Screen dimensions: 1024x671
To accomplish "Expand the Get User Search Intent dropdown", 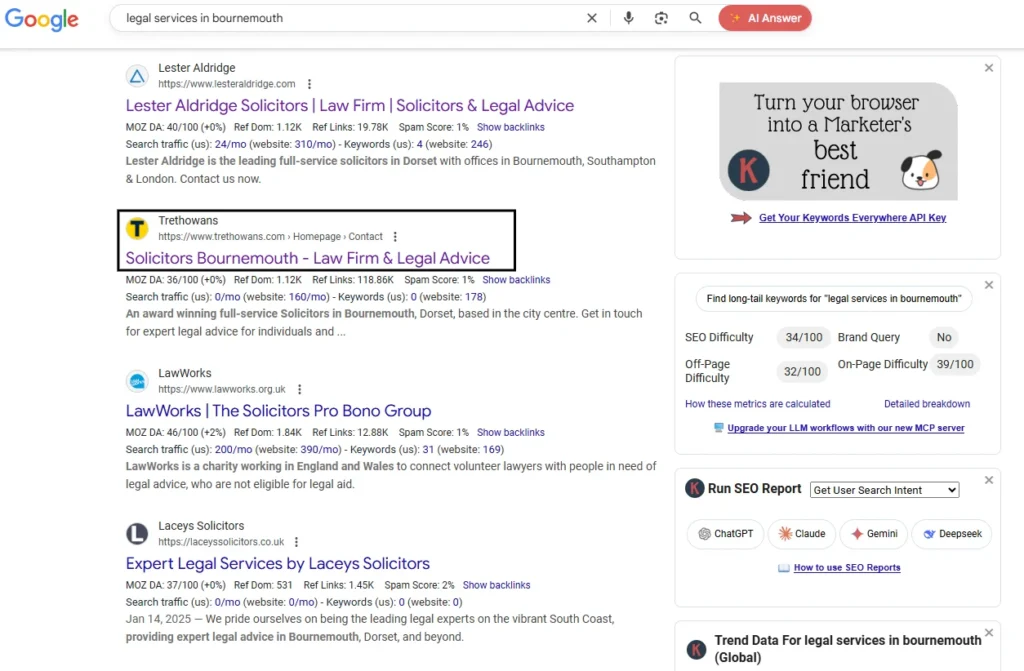I will coord(884,490).
